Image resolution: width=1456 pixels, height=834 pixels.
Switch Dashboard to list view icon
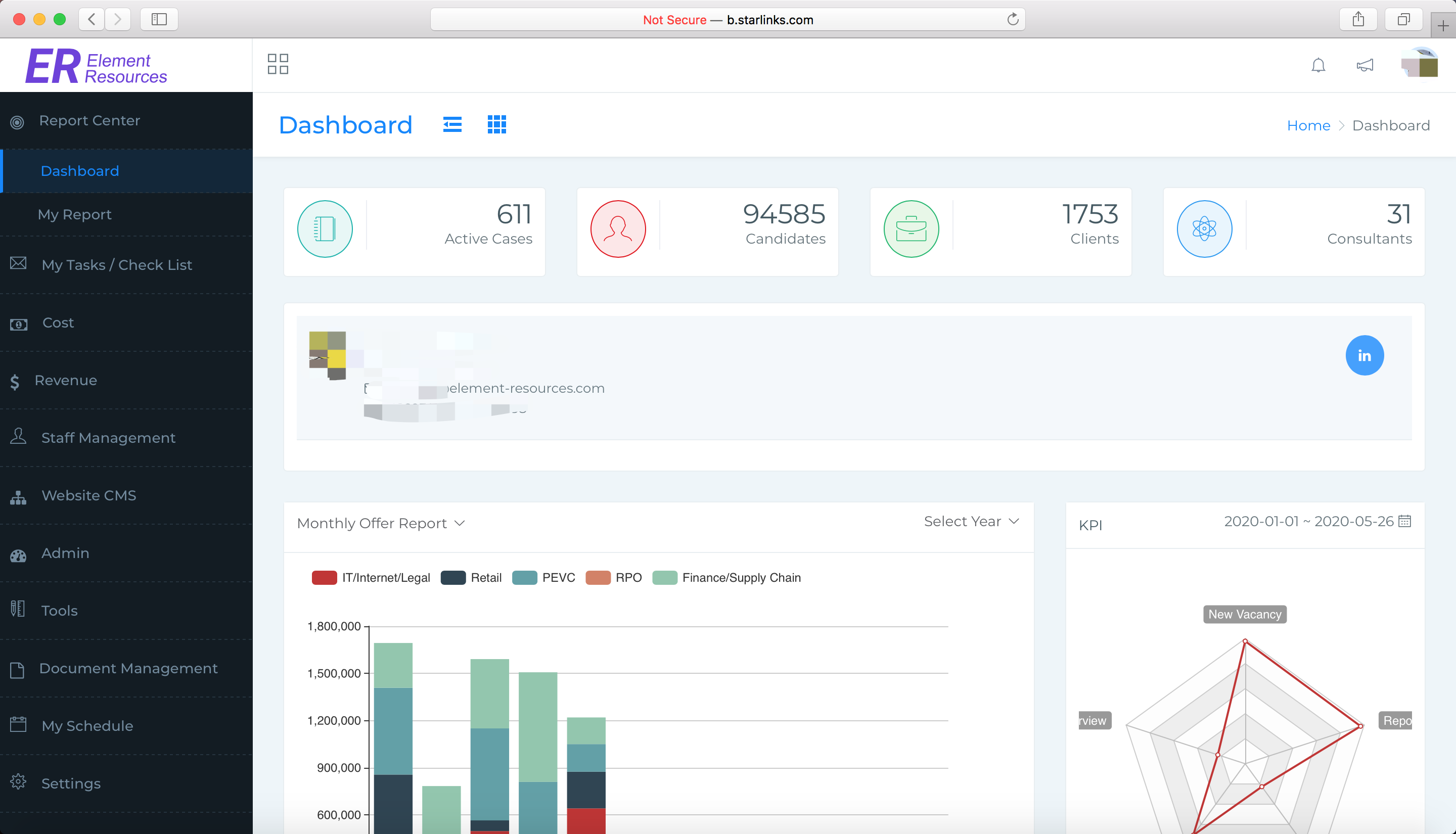[x=452, y=124]
